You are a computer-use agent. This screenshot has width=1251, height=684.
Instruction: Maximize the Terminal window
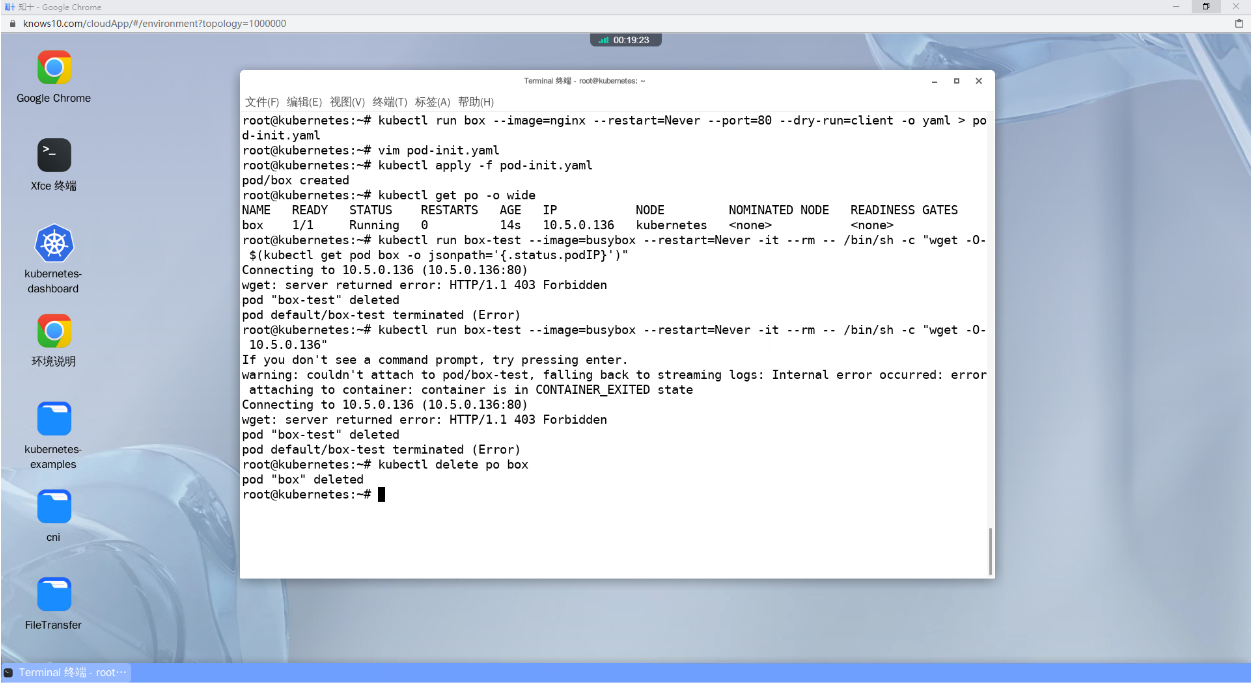[957, 81]
